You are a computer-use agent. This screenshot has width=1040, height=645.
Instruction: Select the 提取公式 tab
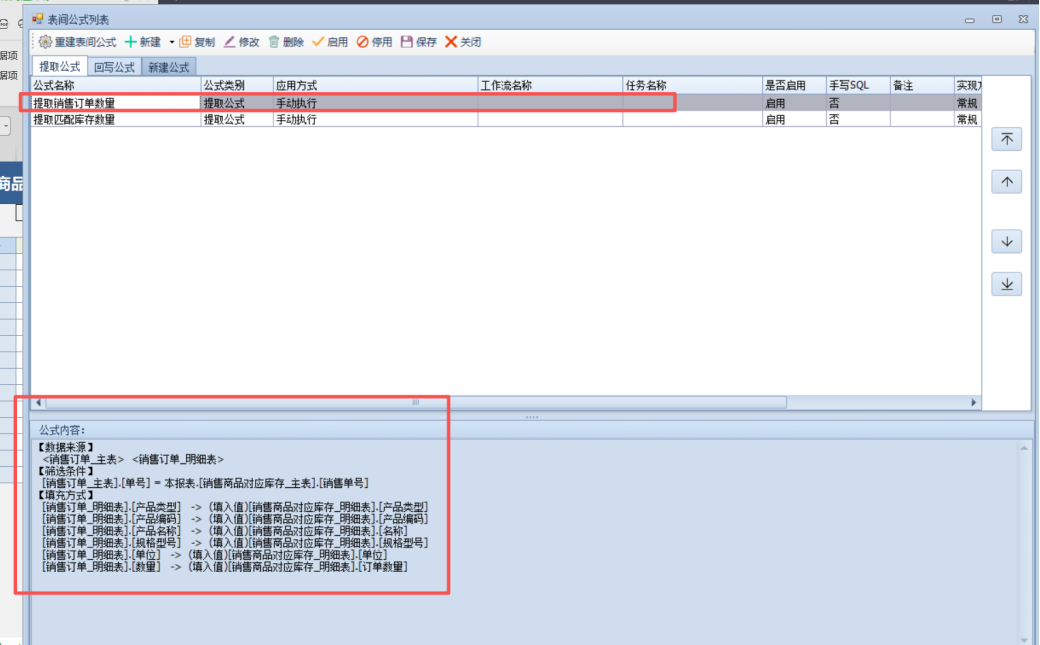[59, 67]
